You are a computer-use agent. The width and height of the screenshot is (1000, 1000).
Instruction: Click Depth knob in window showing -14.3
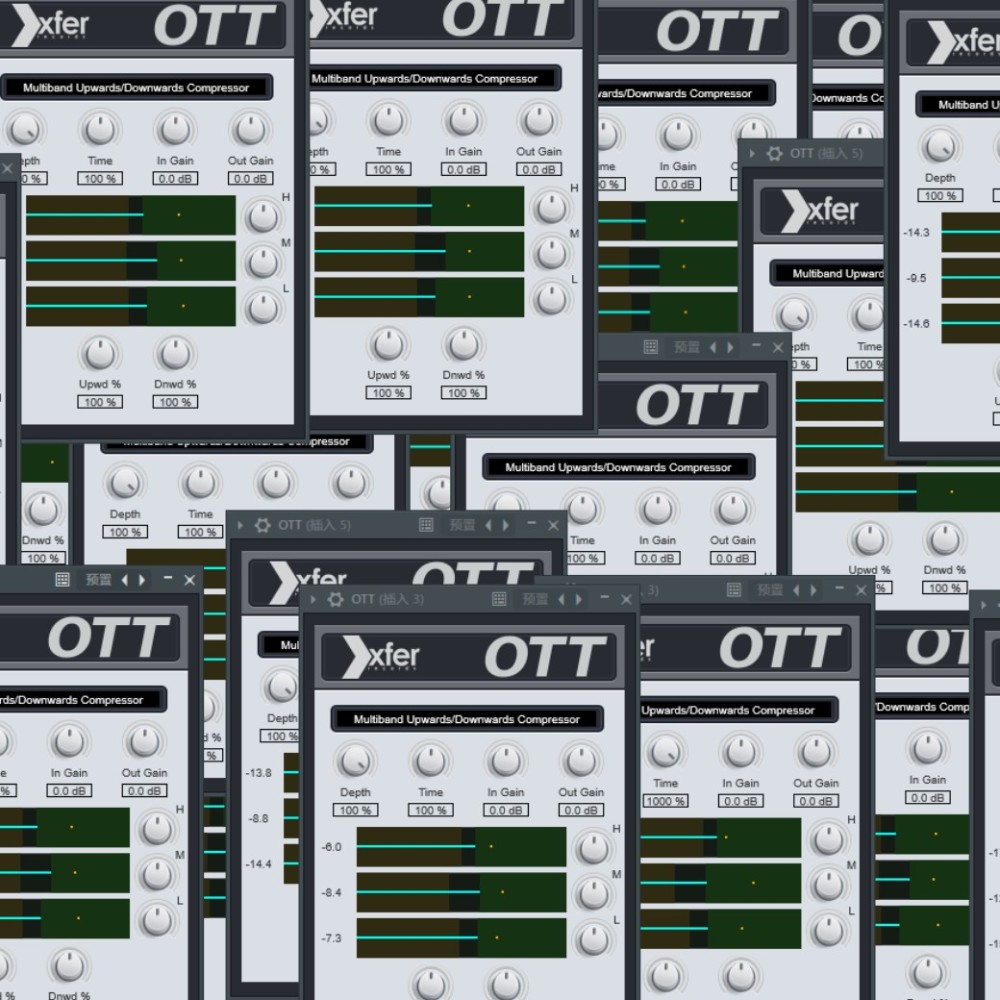940,147
